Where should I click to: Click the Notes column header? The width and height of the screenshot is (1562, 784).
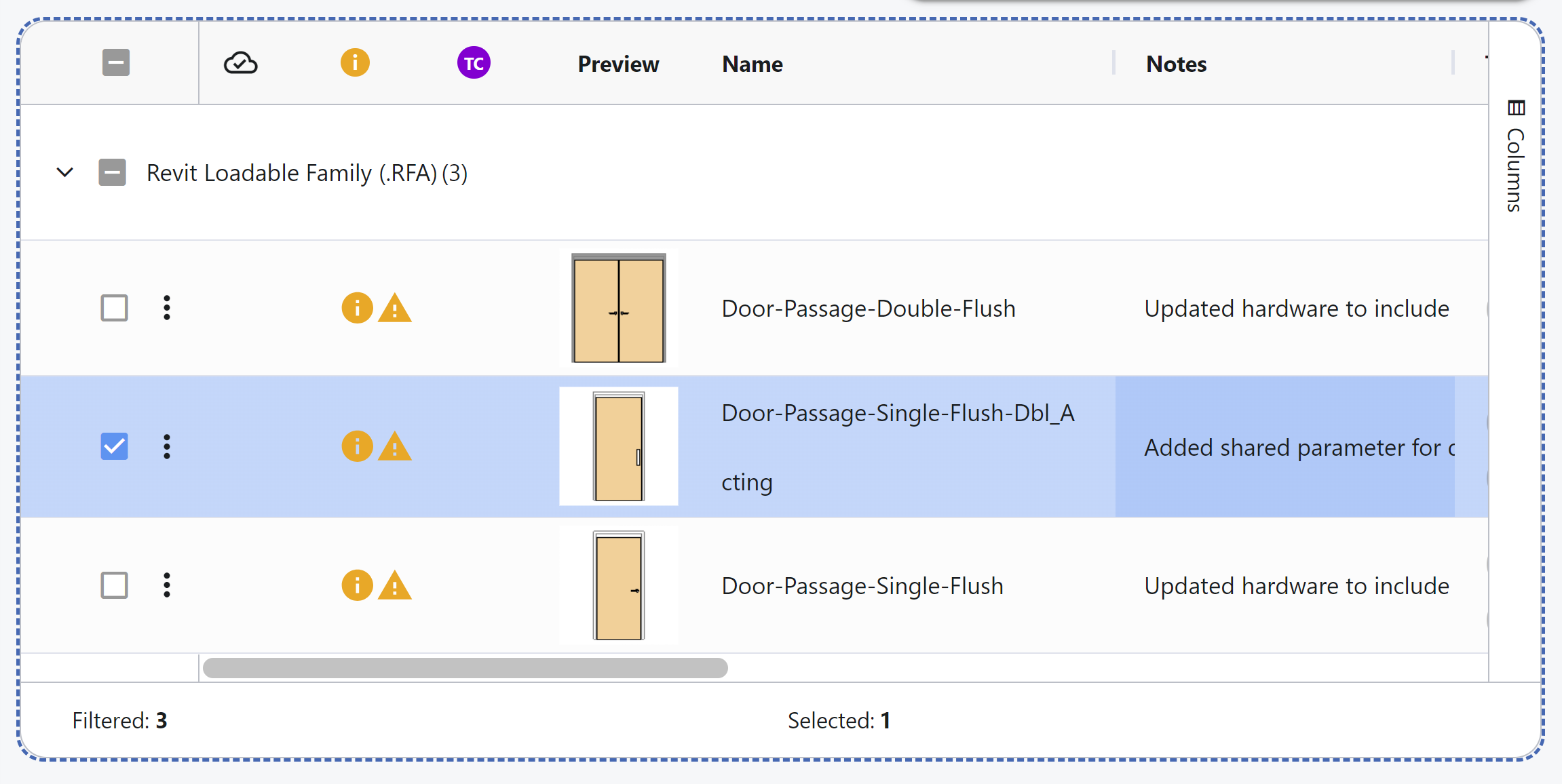point(1176,64)
